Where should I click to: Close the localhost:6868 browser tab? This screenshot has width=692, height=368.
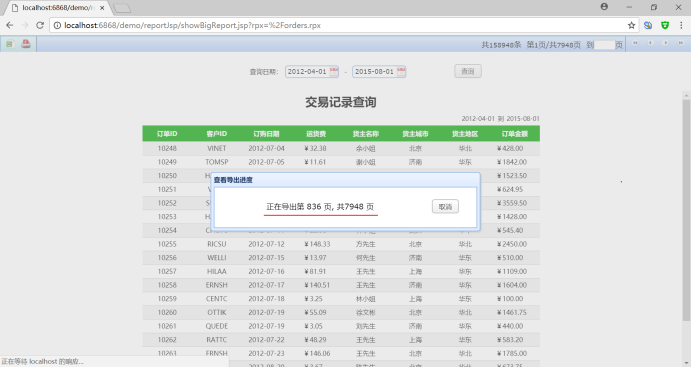[x=102, y=8]
